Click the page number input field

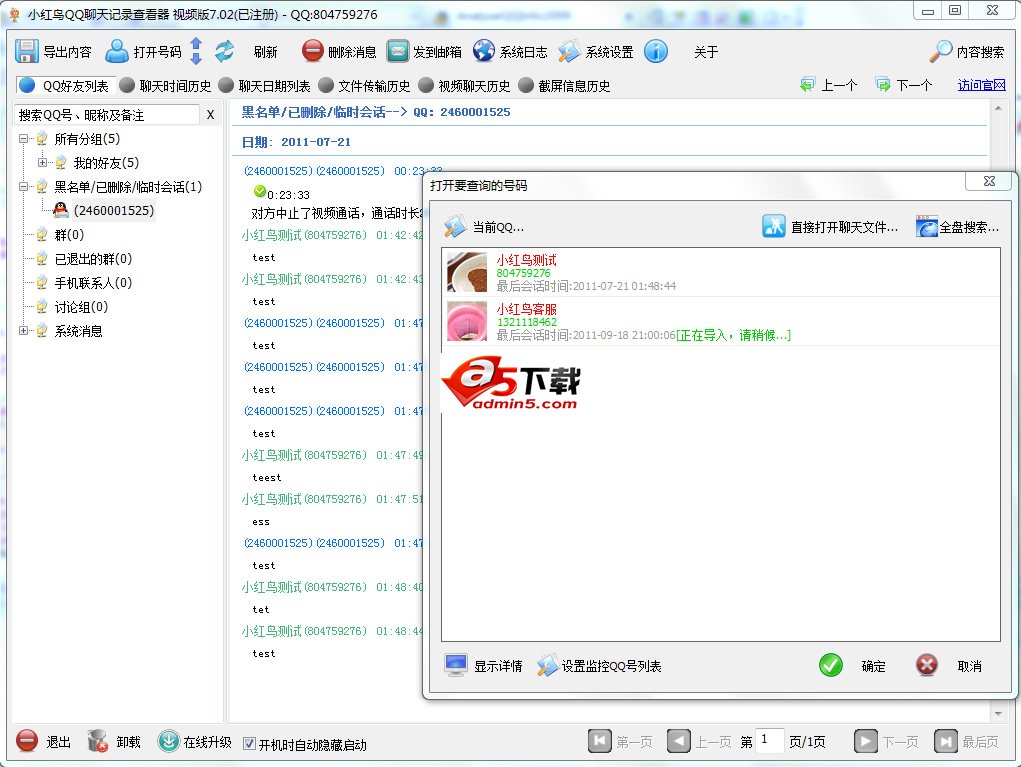[770, 740]
